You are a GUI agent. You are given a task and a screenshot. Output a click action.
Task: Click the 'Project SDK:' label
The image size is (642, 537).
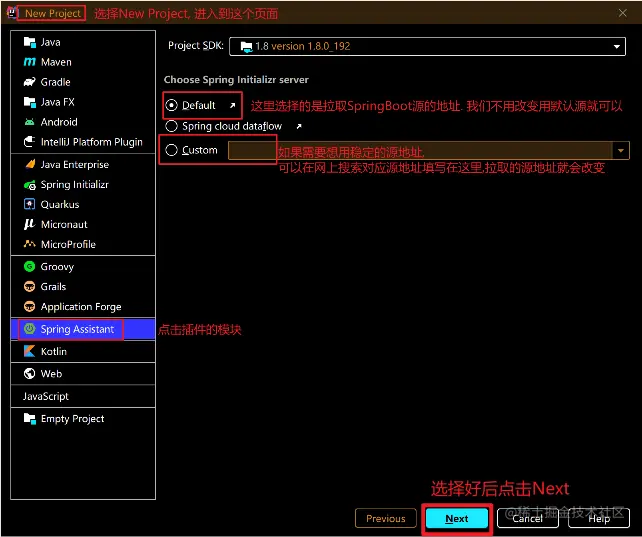point(196,45)
